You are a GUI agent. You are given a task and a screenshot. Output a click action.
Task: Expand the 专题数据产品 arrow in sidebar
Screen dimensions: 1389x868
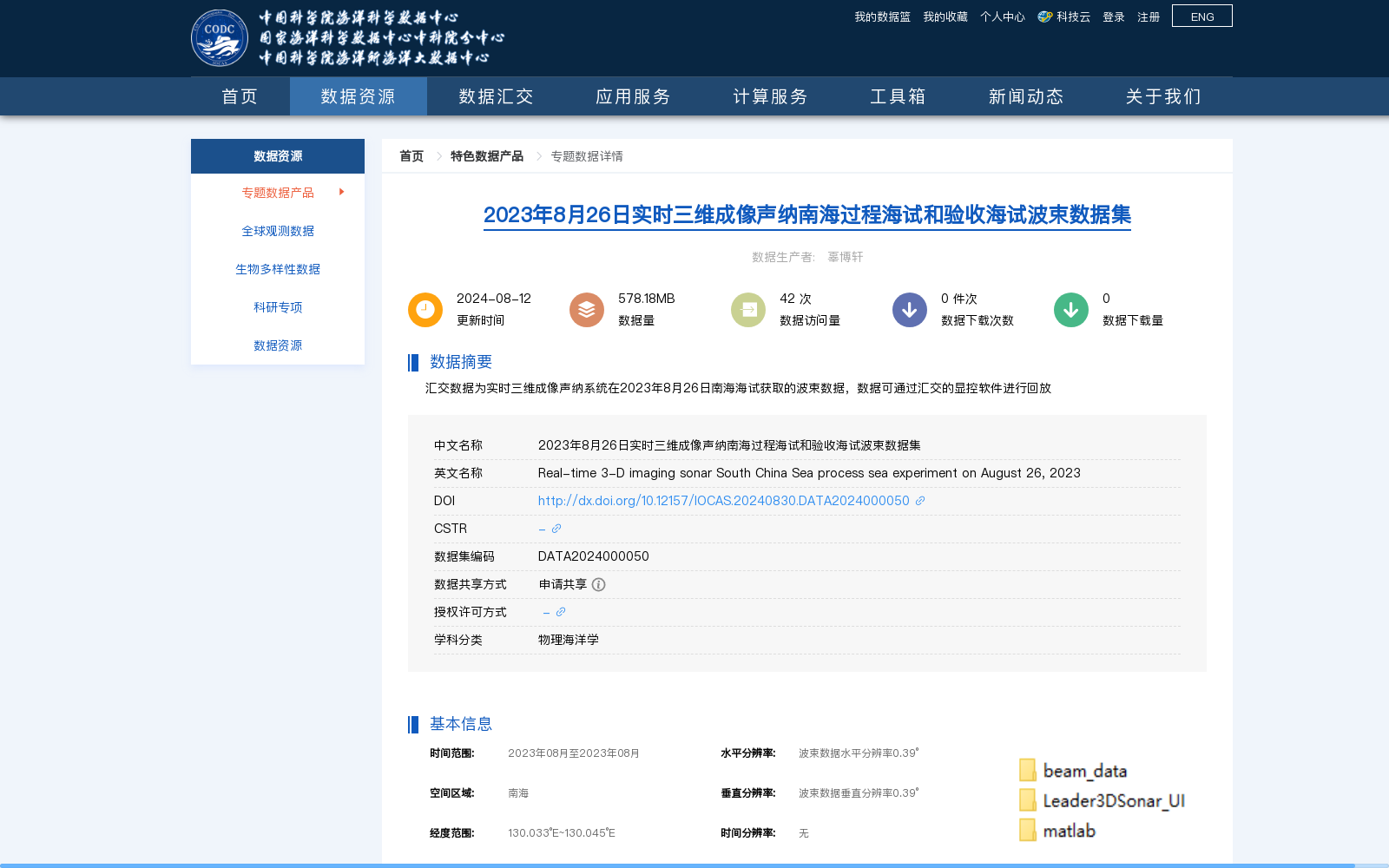coord(342,192)
